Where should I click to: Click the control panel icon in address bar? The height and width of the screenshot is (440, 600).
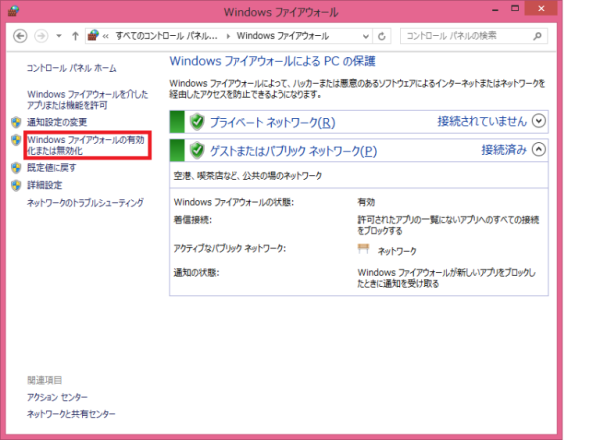click(x=93, y=36)
